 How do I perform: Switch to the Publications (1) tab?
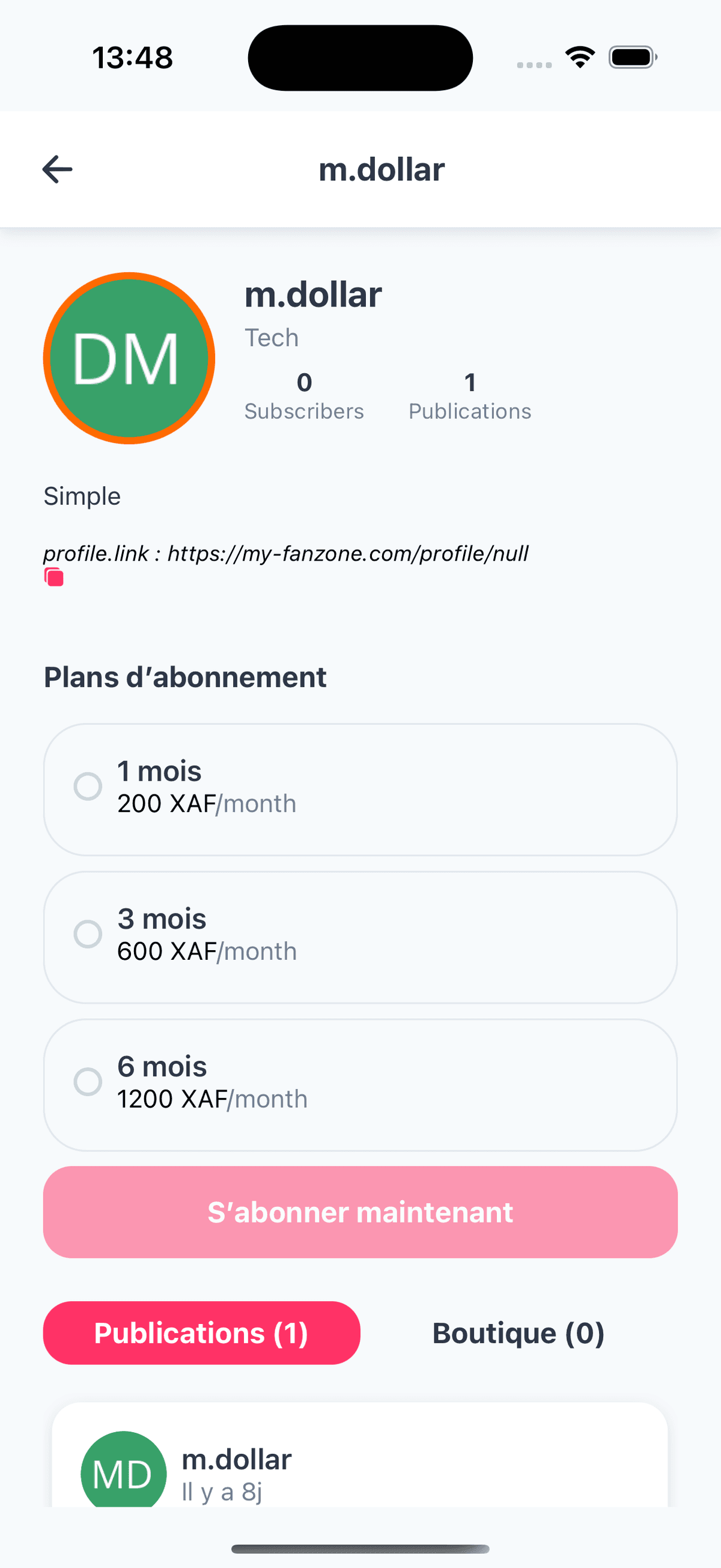tap(201, 1333)
